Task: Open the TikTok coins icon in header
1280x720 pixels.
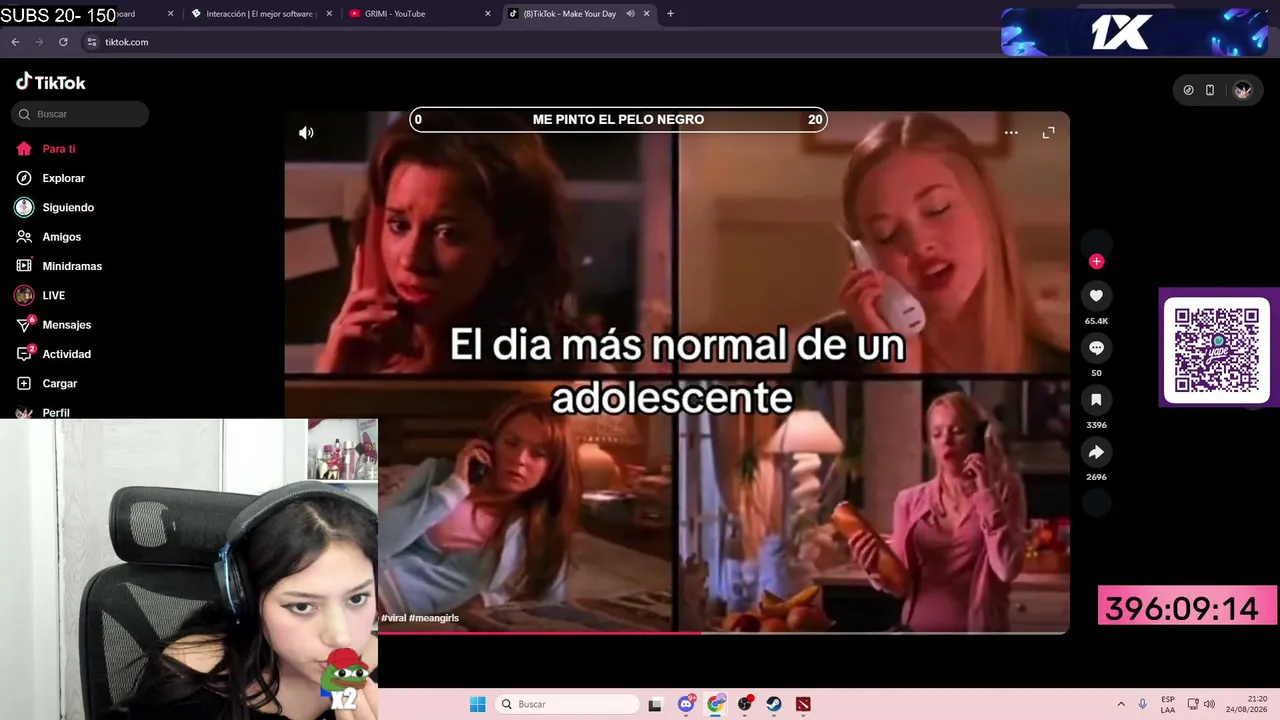Action: pos(1188,90)
